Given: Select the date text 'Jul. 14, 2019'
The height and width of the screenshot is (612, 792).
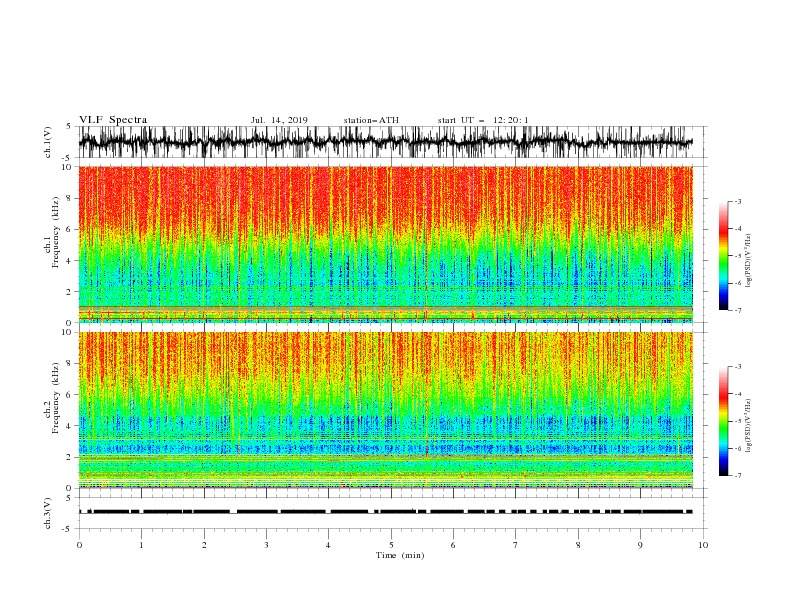Looking at the screenshot, I should (x=279, y=120).
